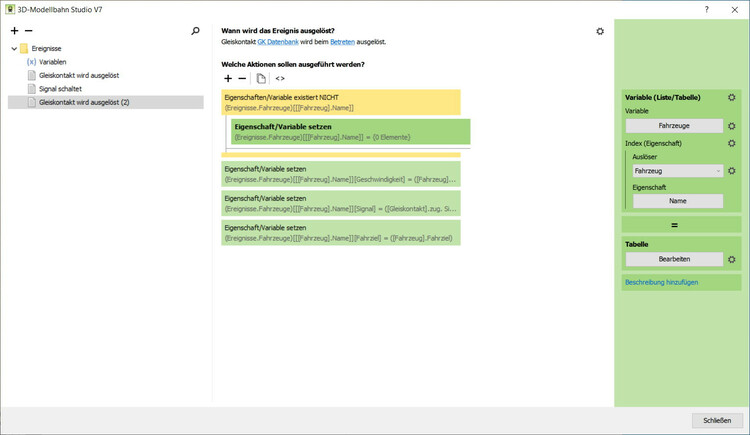Add a new action with the plus icon
Image resolution: width=750 pixels, height=435 pixels.
tap(228, 78)
